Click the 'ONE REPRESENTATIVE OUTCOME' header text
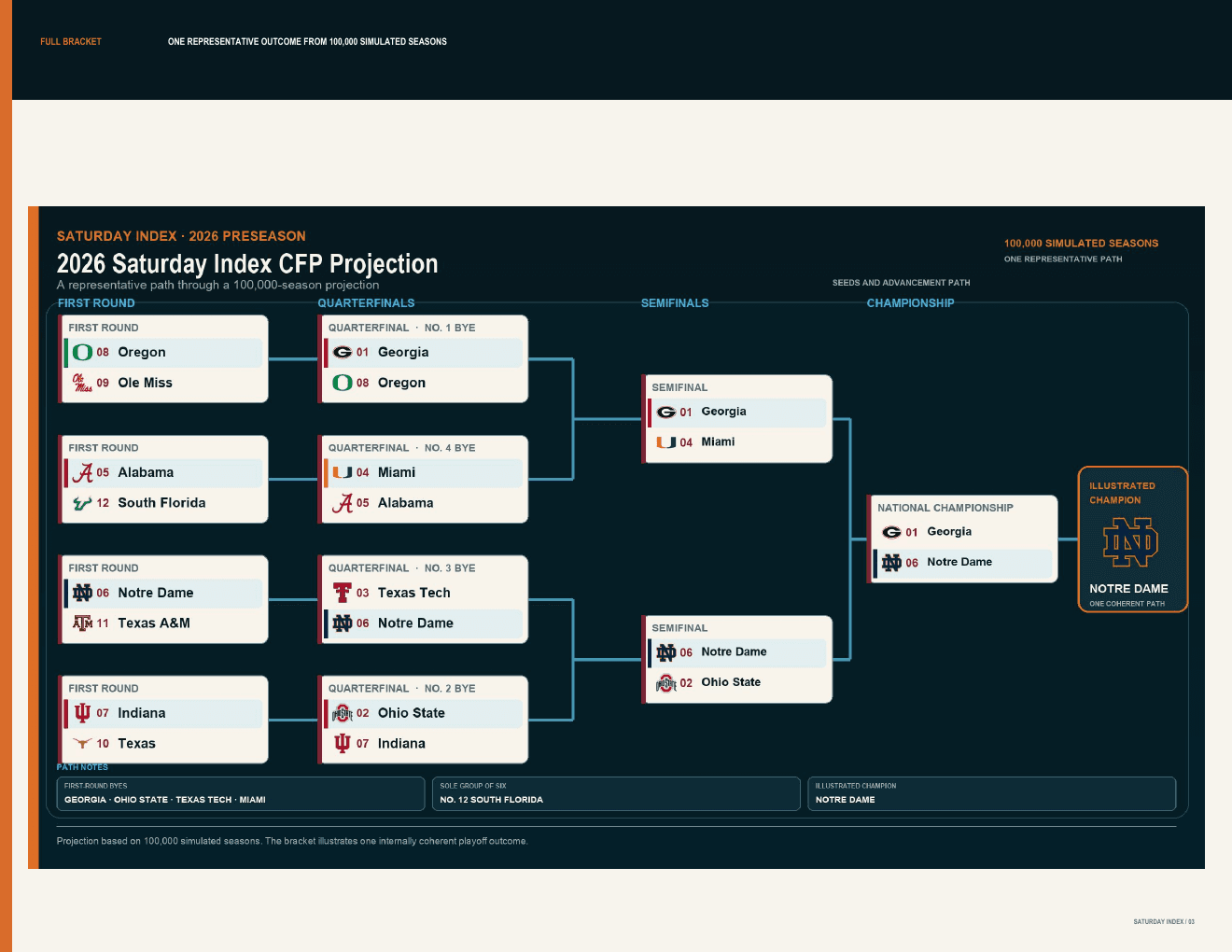 pyautogui.click(x=307, y=42)
